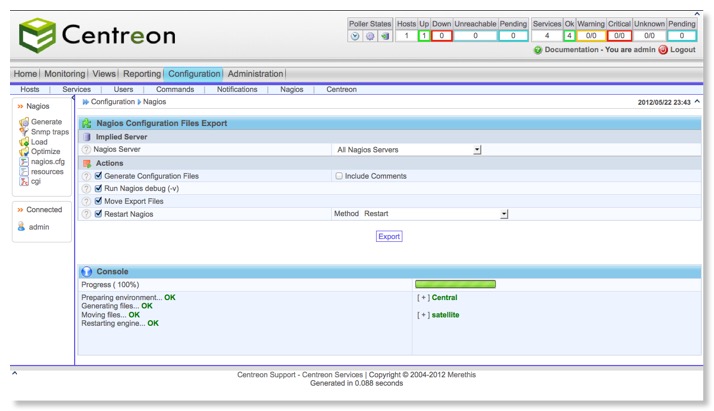Open the Method Restart dropdown
Viewport: 714px width, 411px height.
(x=435, y=214)
